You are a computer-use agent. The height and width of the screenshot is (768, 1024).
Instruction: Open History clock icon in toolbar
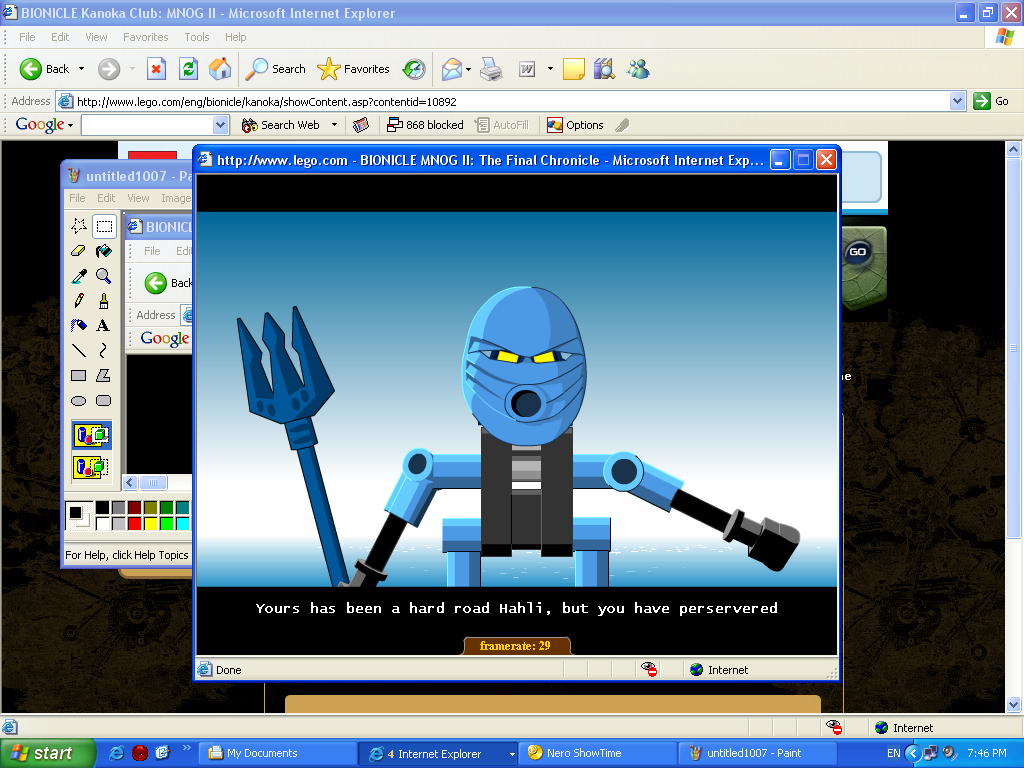414,69
